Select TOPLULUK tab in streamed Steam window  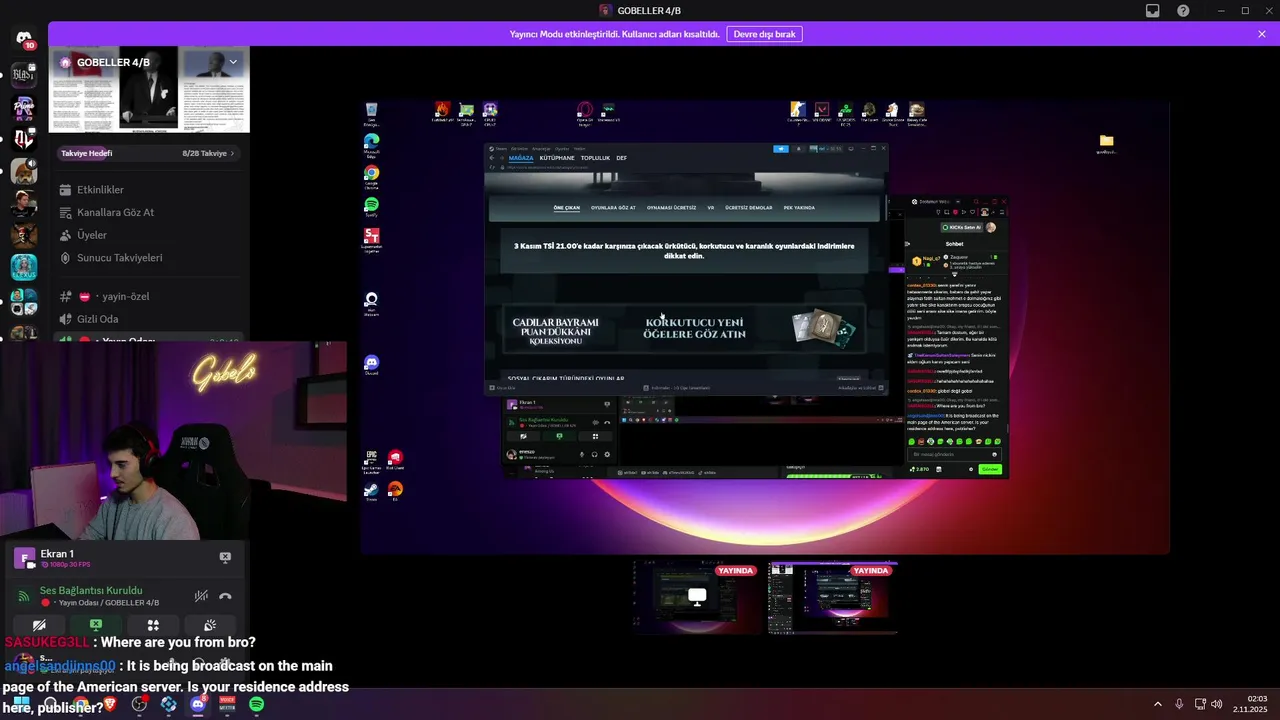coord(595,158)
